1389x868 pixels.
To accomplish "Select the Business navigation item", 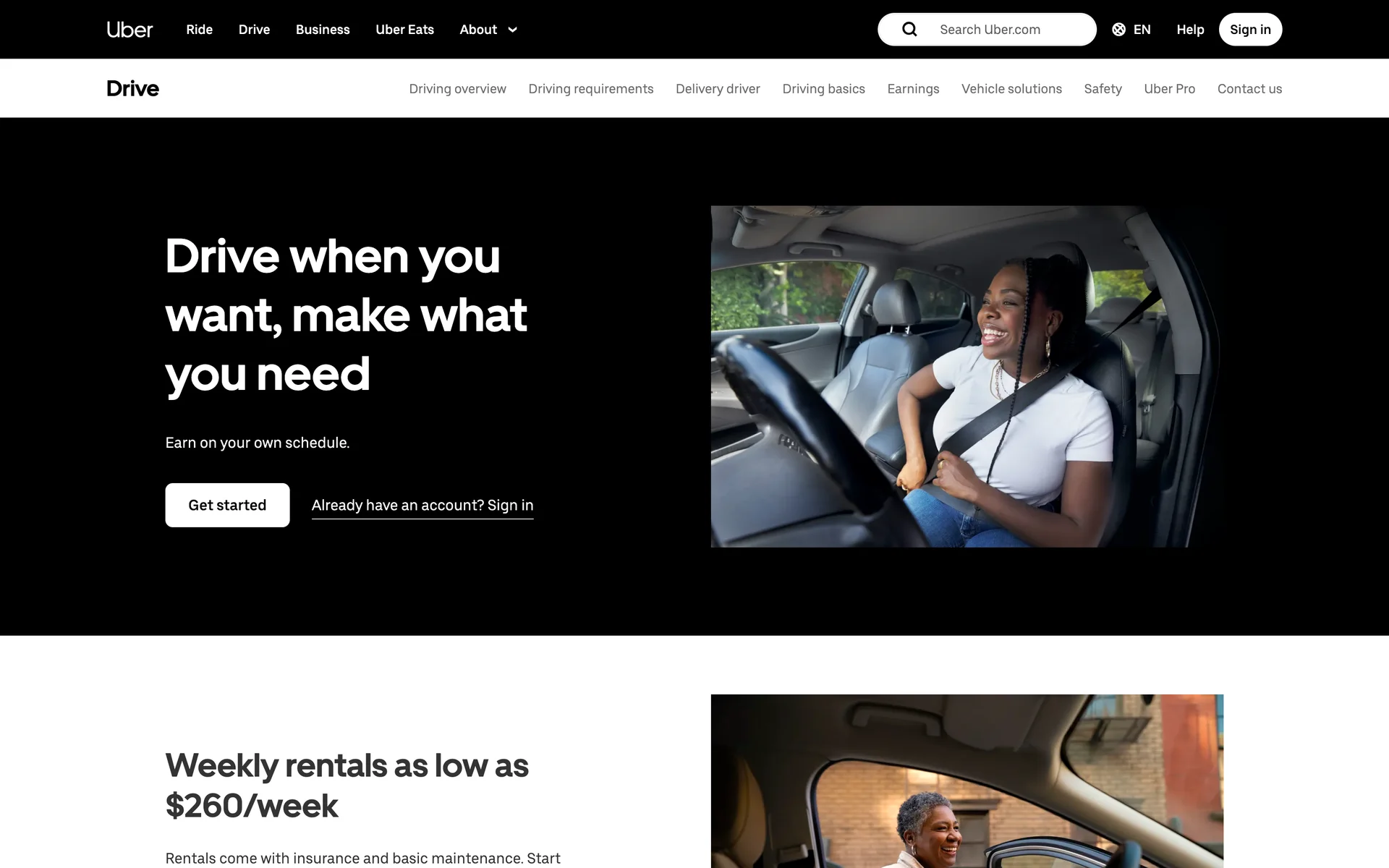I will [323, 30].
